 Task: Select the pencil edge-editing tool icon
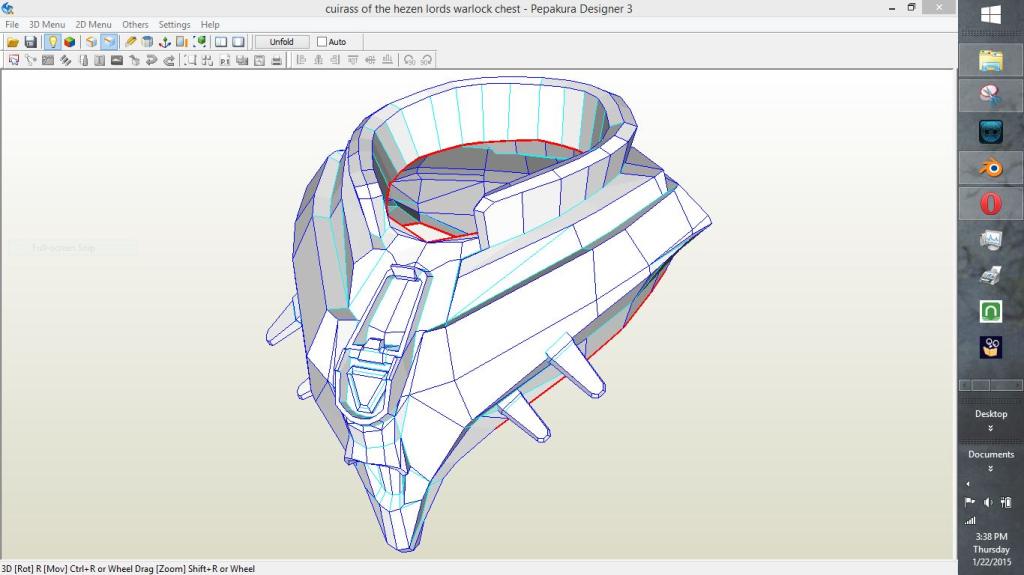[131, 42]
